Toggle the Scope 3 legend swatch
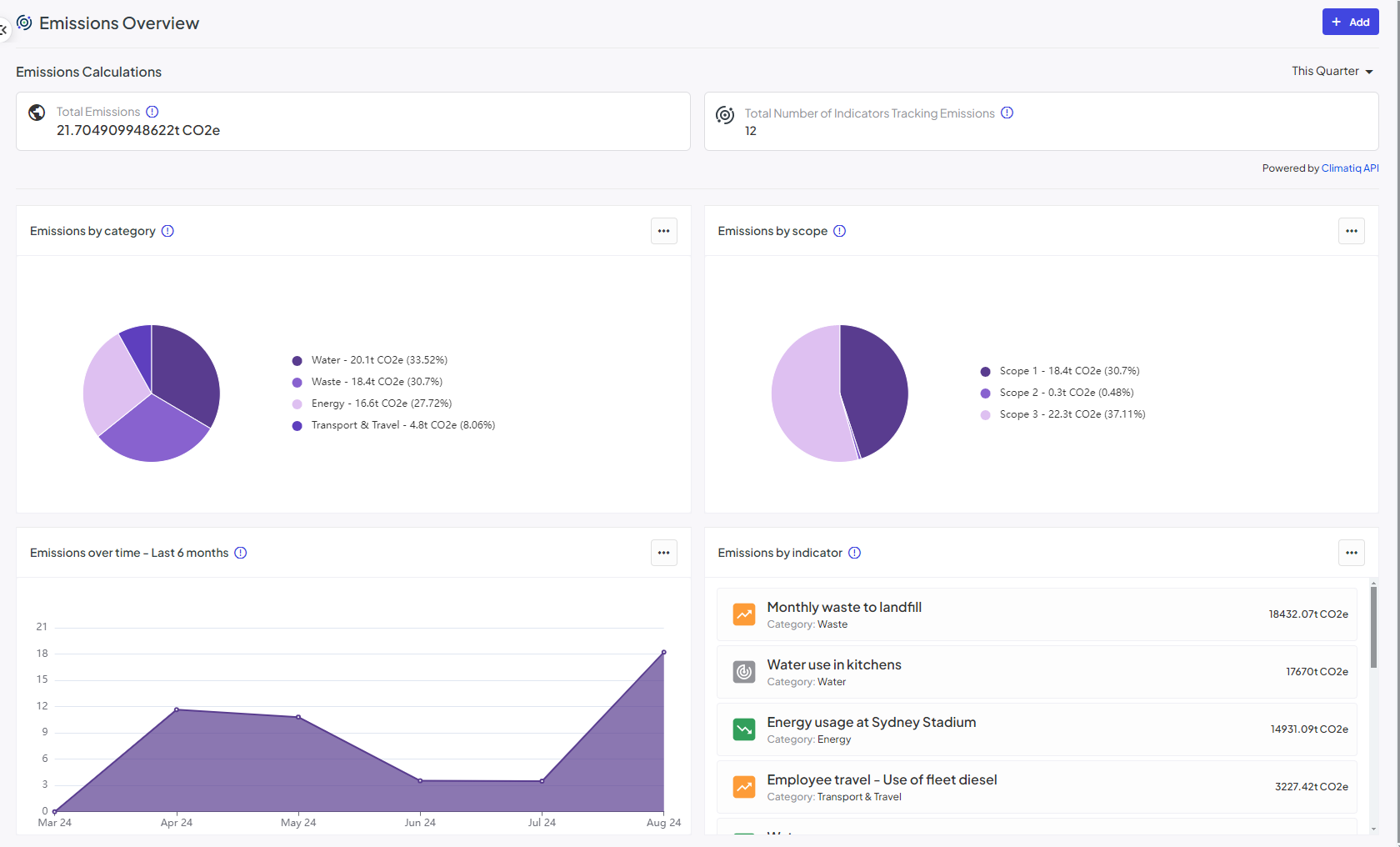This screenshot has width=1400, height=847. pyautogui.click(x=985, y=415)
